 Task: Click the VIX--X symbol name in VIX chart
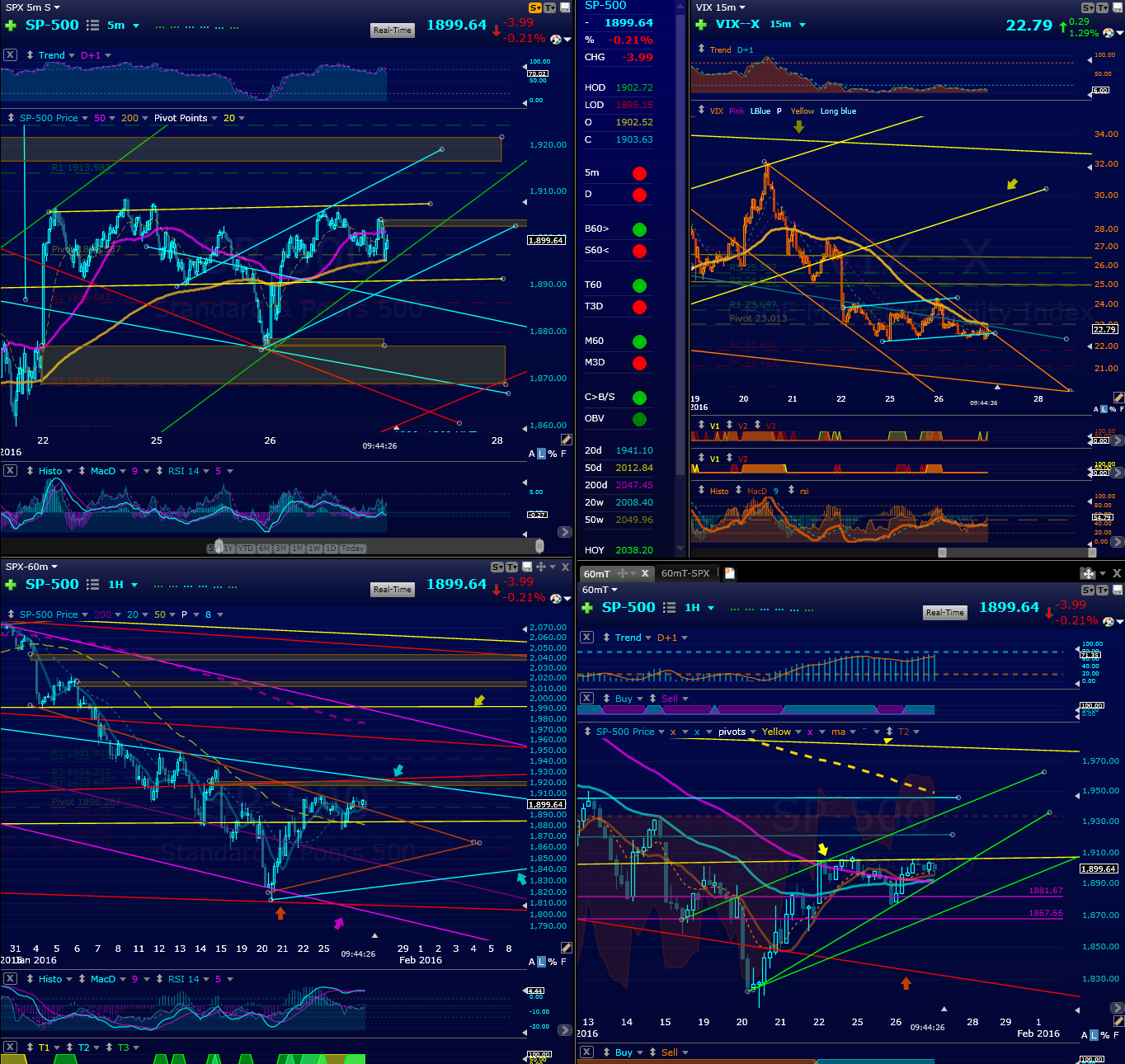737,24
